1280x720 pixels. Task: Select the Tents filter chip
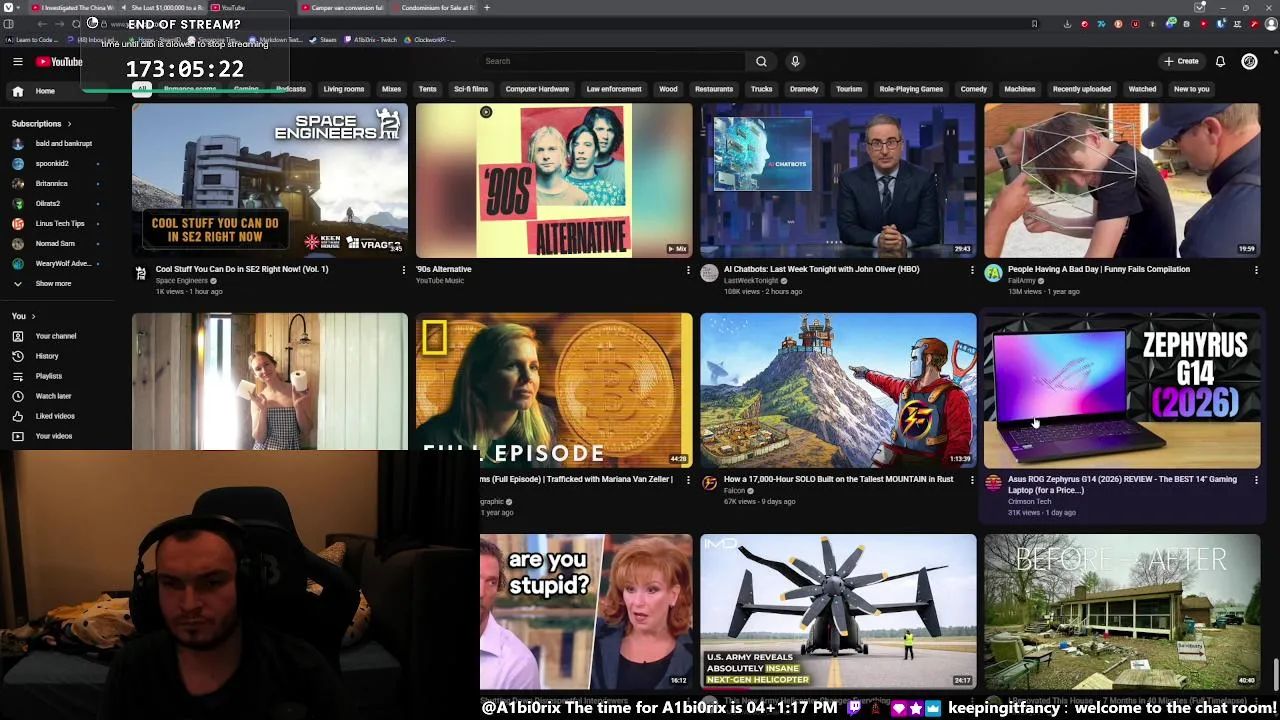click(427, 89)
